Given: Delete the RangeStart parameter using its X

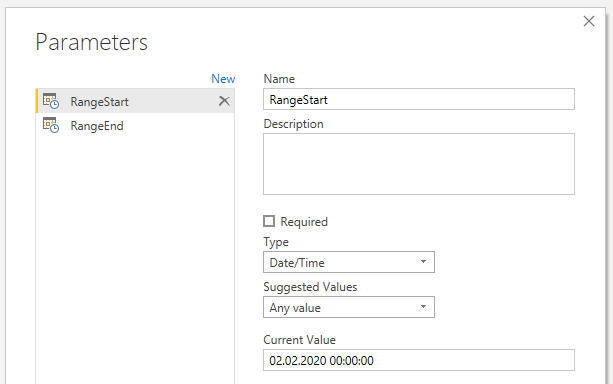Looking at the screenshot, I should point(224,101).
